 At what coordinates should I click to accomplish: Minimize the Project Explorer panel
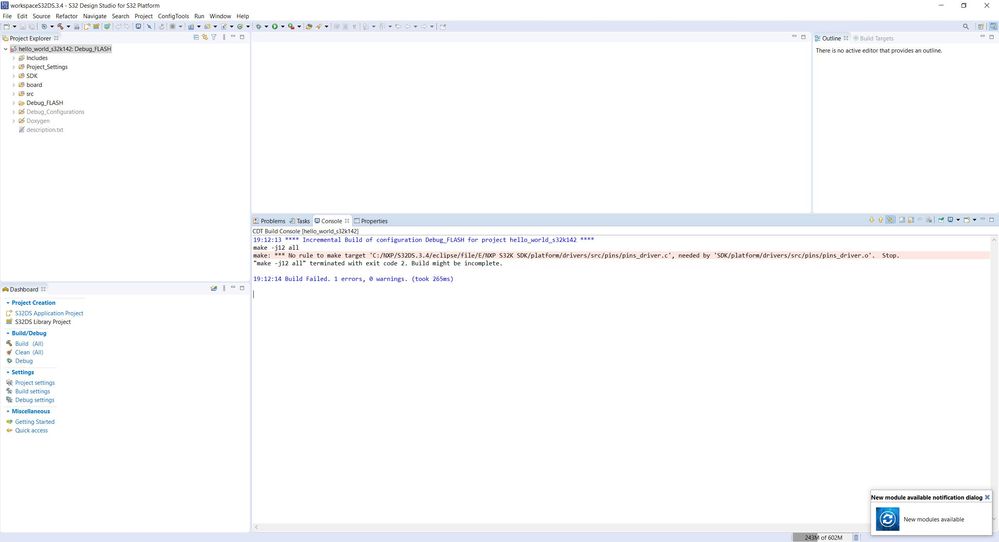pyautogui.click(x=233, y=37)
